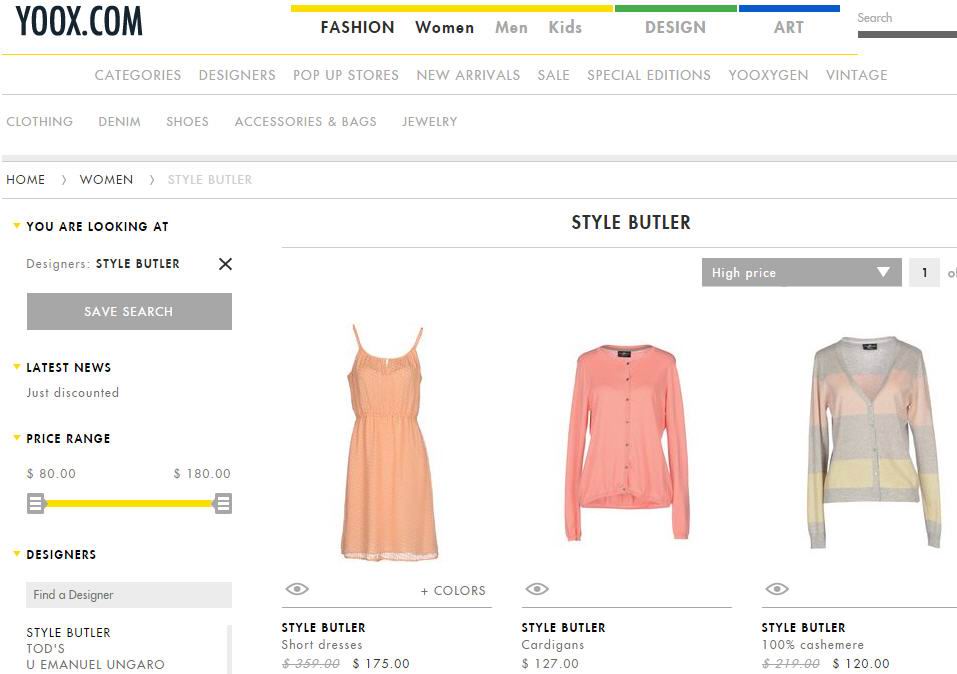
Task: Browse the Clothing category
Action: pyautogui.click(x=40, y=121)
